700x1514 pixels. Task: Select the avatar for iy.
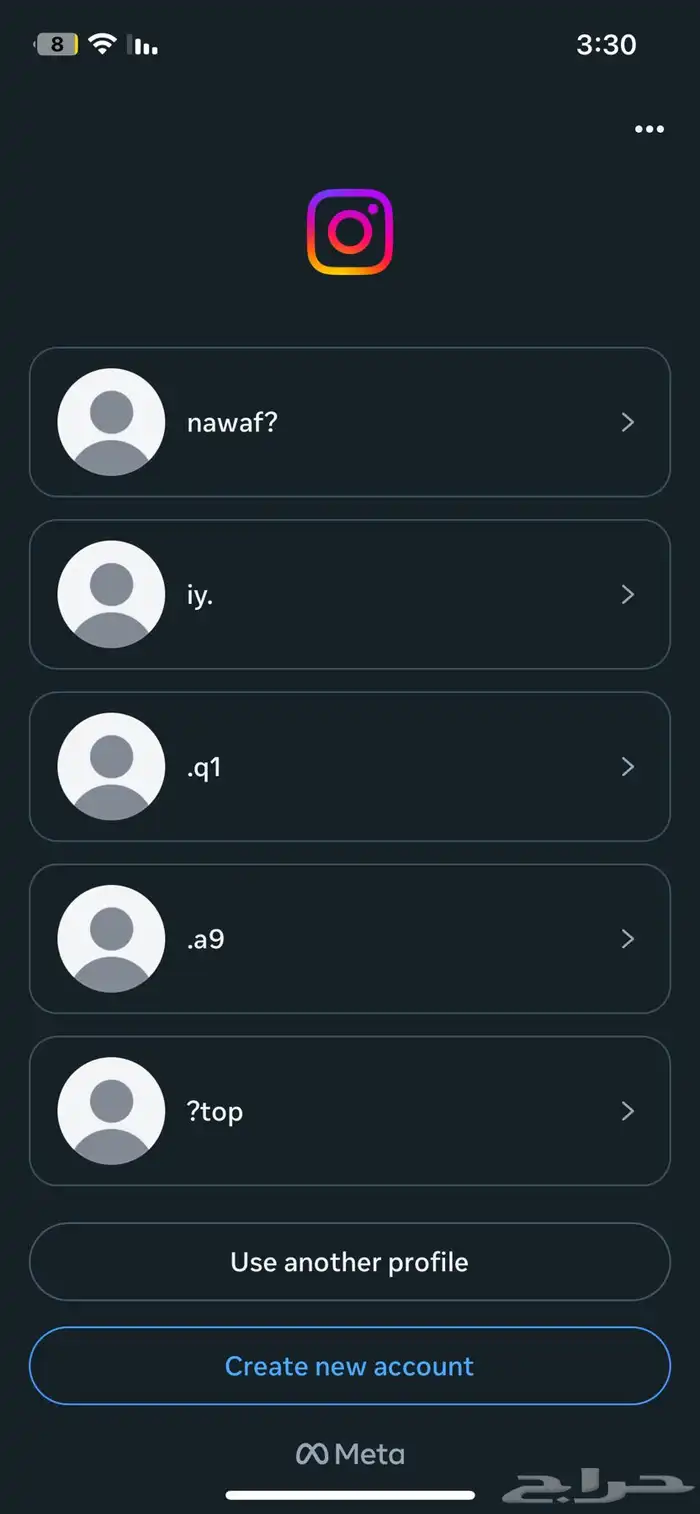[x=111, y=594]
